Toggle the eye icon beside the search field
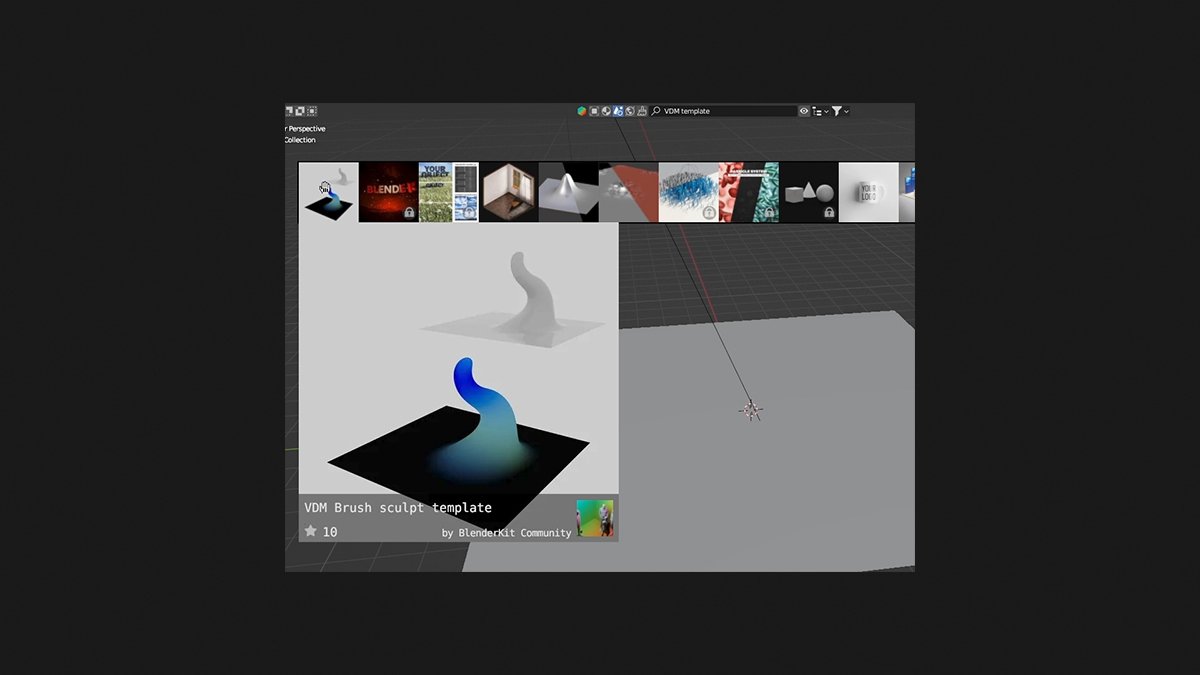The width and height of the screenshot is (1200, 675). coord(804,110)
